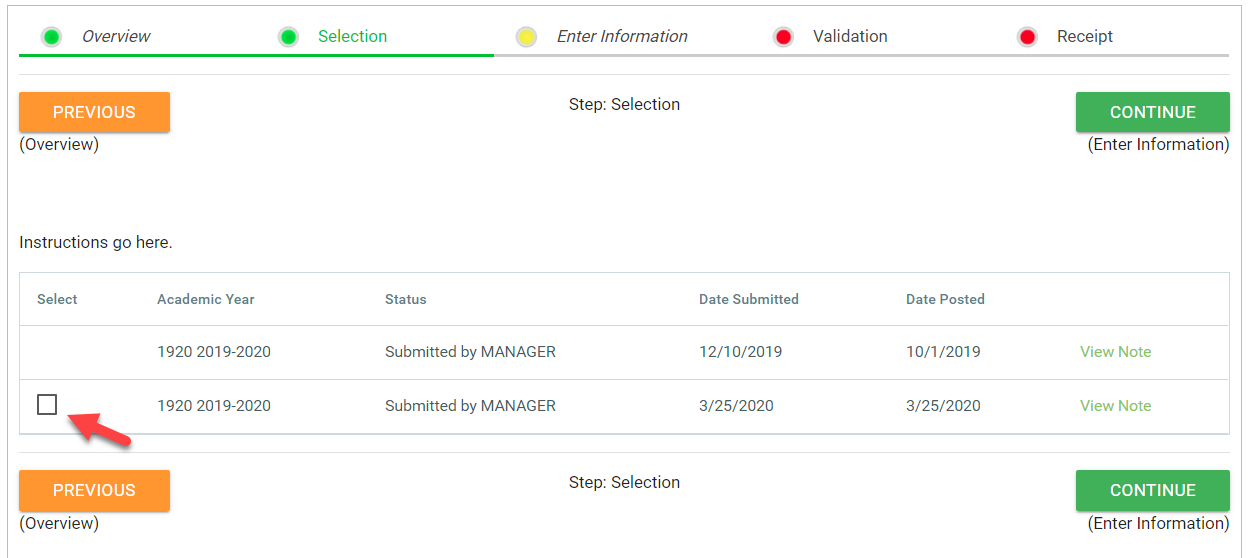Click the yellow Enter Information status dot
Image resolution: width=1256 pixels, height=558 pixels.
tap(526, 37)
